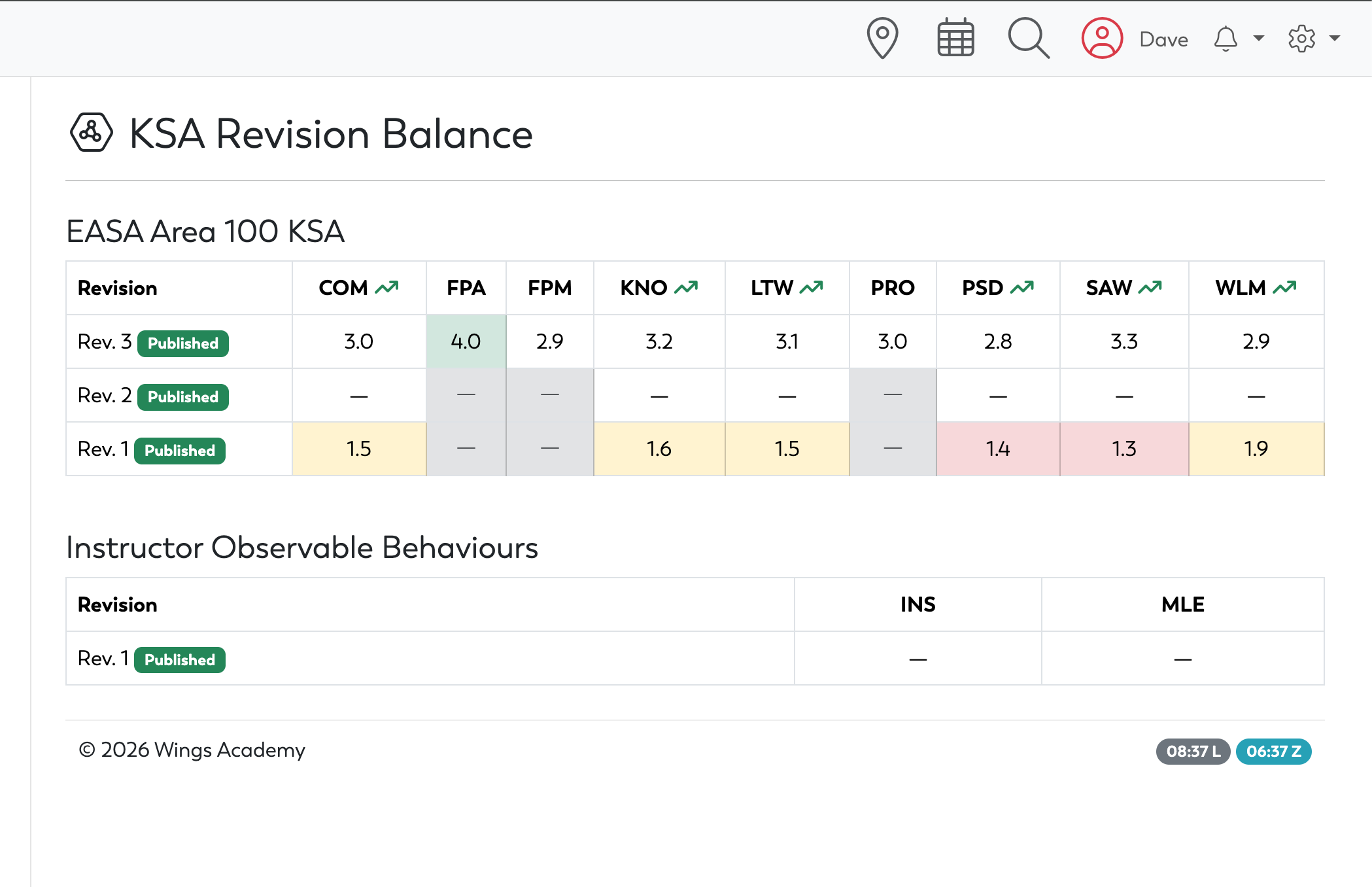
Task: Click the 08:37 L local time badge
Action: [x=1193, y=751]
